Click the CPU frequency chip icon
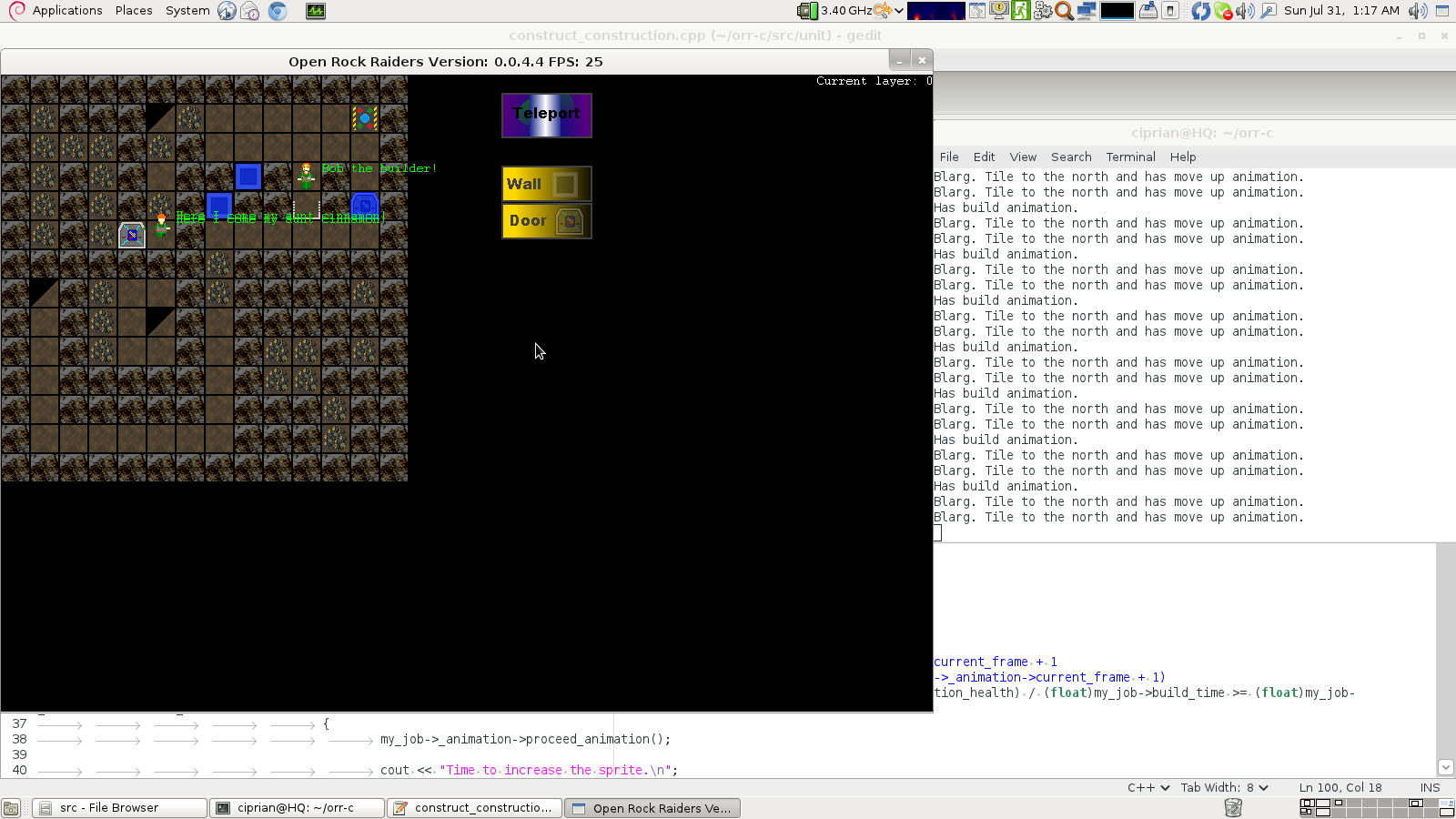 point(807,11)
